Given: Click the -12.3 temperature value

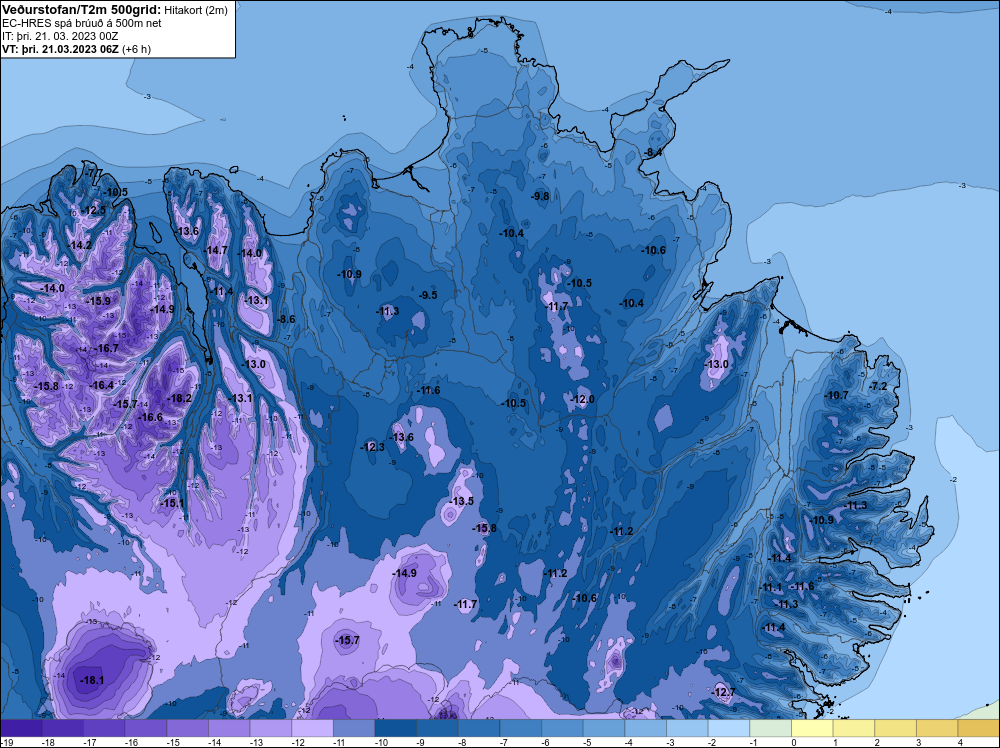Looking at the screenshot, I should [372, 447].
